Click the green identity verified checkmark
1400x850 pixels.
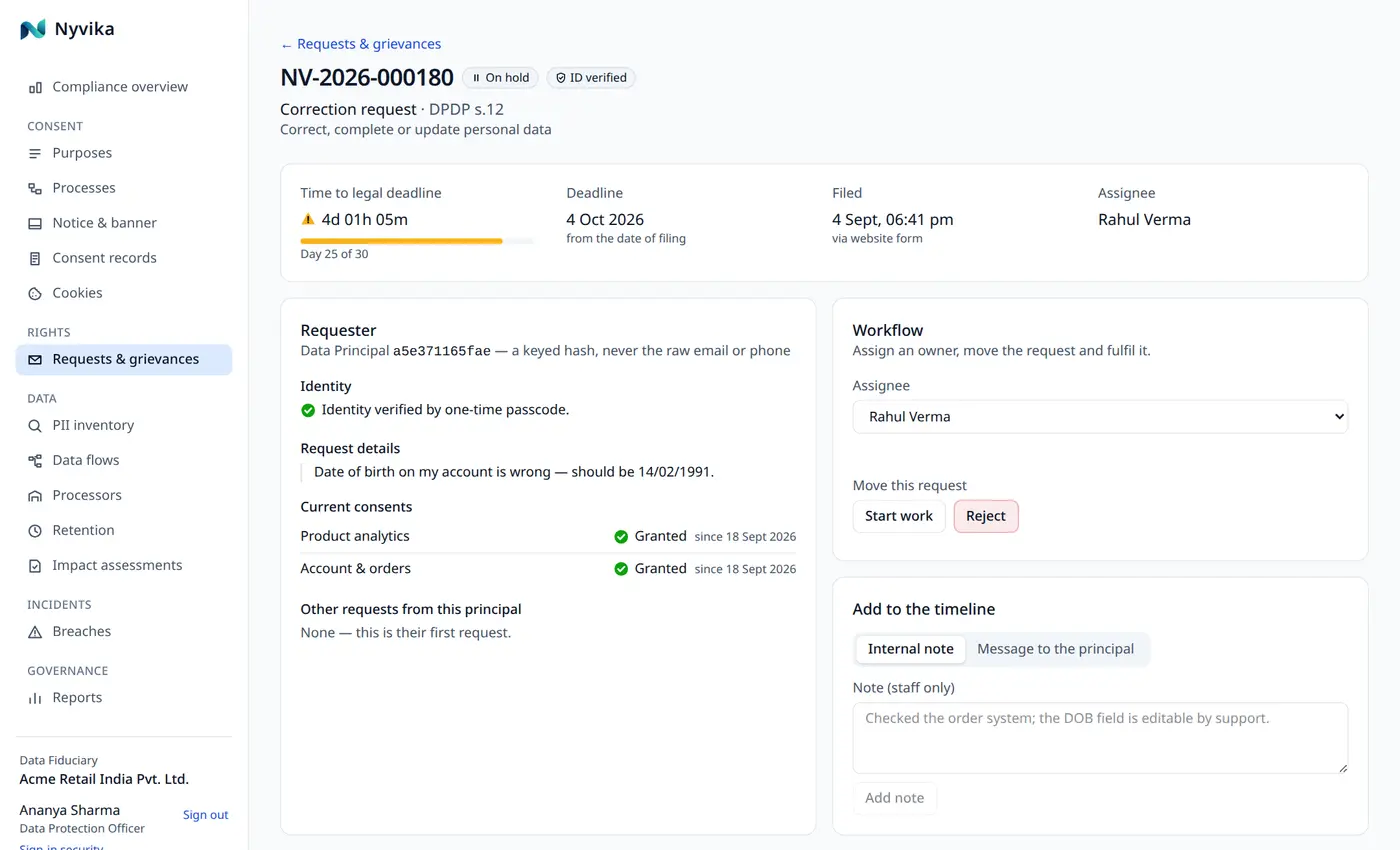point(308,410)
